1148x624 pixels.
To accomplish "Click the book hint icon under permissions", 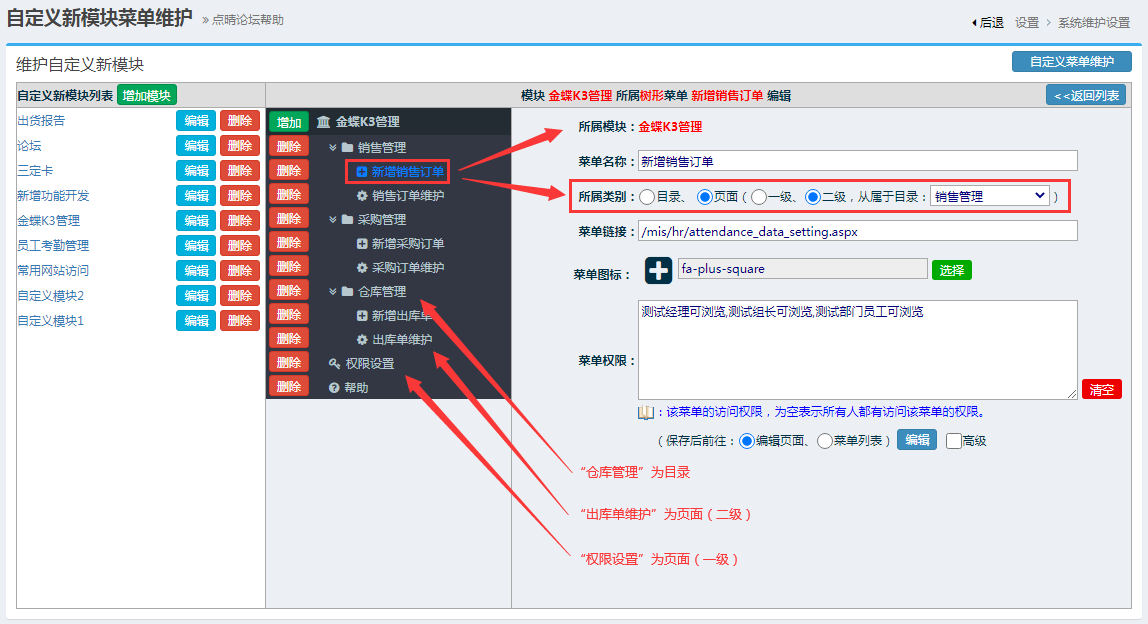I will click(646, 412).
